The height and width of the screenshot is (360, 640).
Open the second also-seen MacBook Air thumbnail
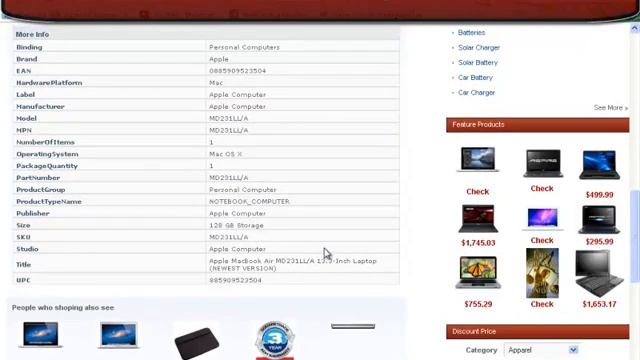click(119, 335)
